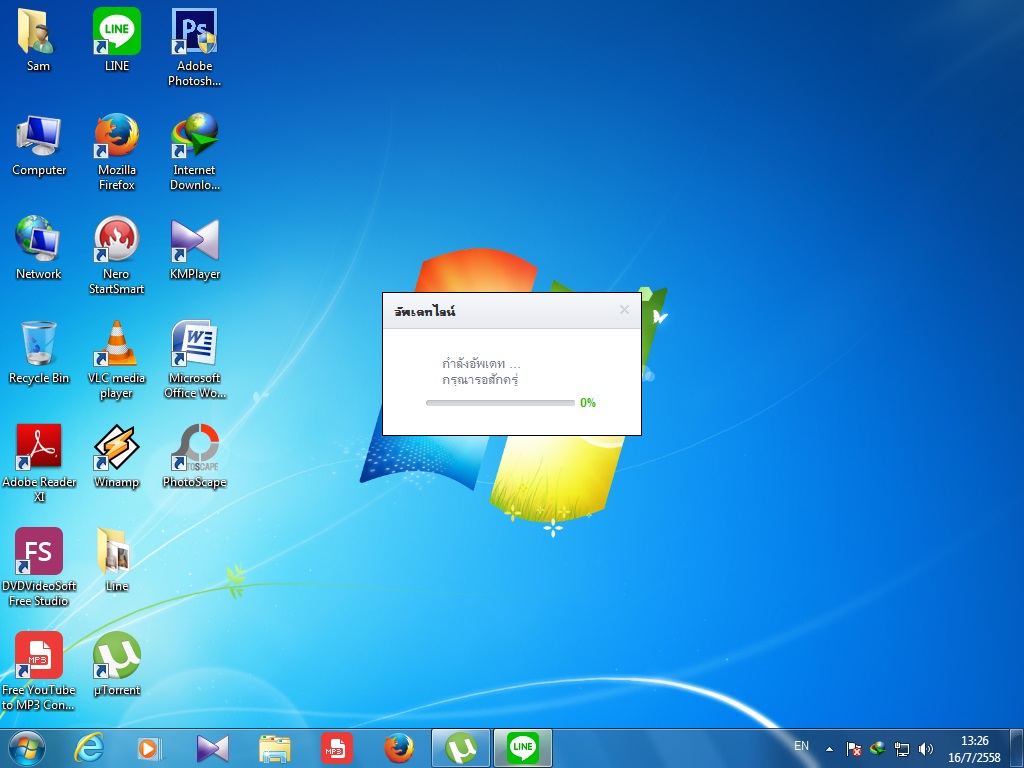Select the Winamp desktop shortcut
This screenshot has width=1024, height=768.
pos(116,456)
